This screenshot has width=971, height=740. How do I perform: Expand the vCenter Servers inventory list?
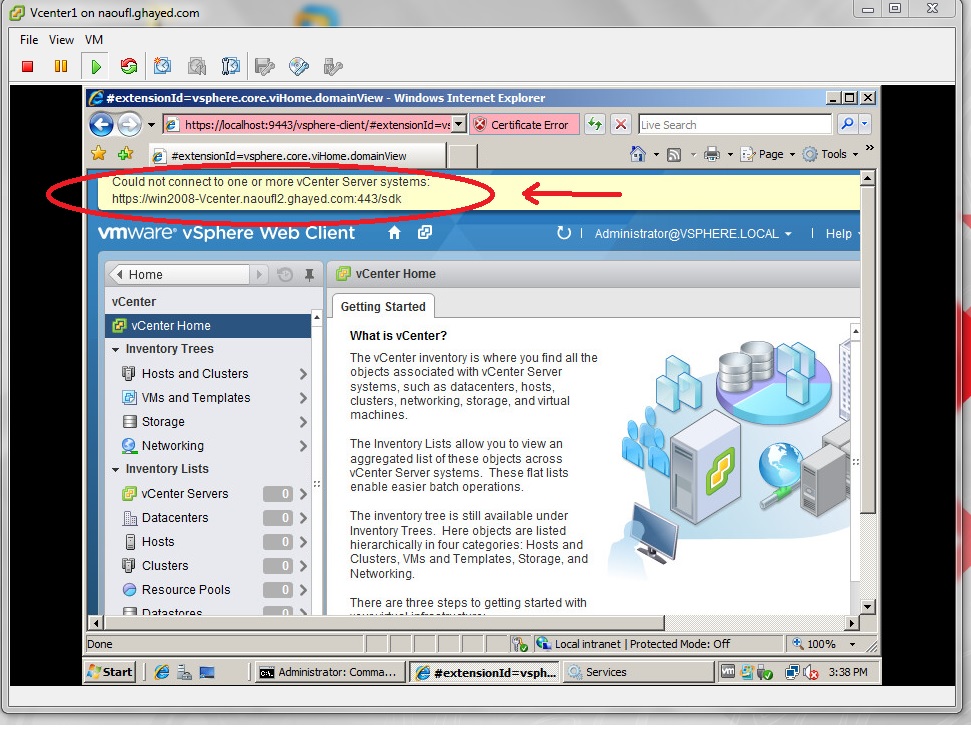pyautogui.click(x=301, y=493)
